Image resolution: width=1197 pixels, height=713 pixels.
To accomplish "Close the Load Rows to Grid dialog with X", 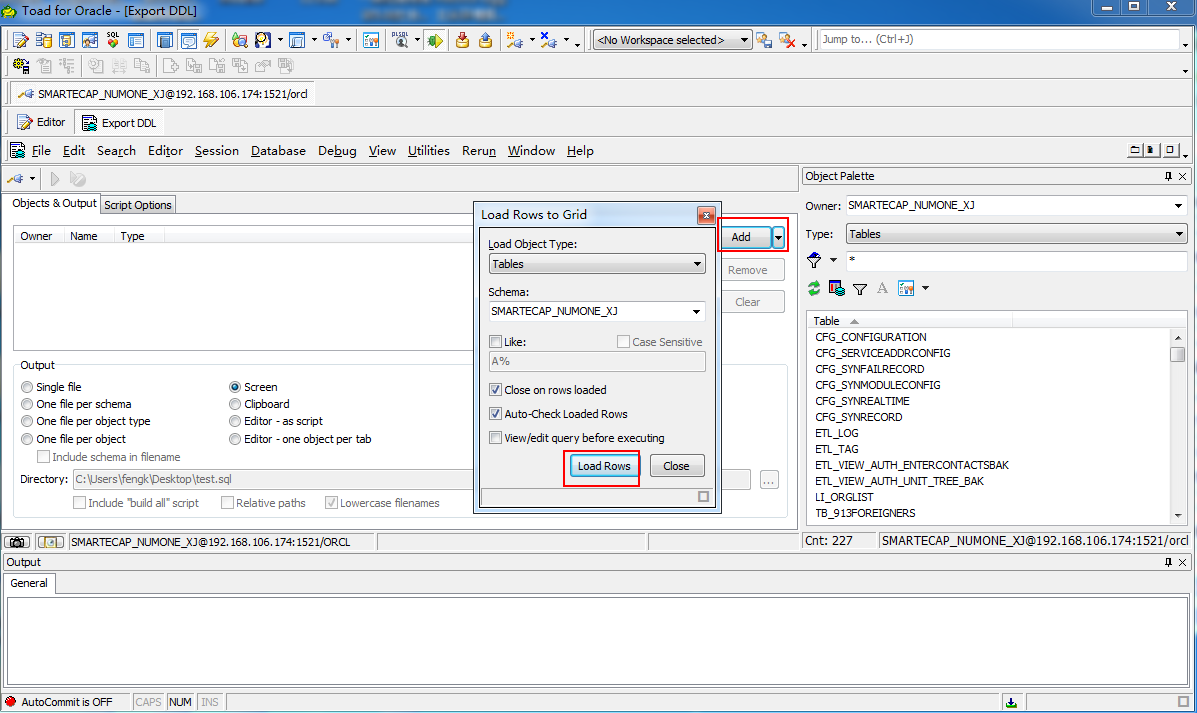I will pyautogui.click(x=706, y=215).
